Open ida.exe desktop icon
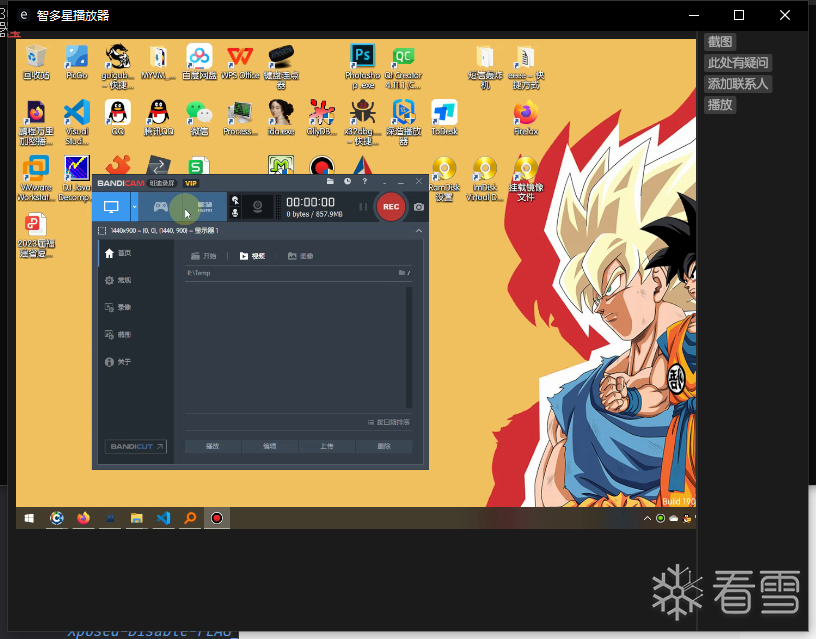 pos(281,118)
